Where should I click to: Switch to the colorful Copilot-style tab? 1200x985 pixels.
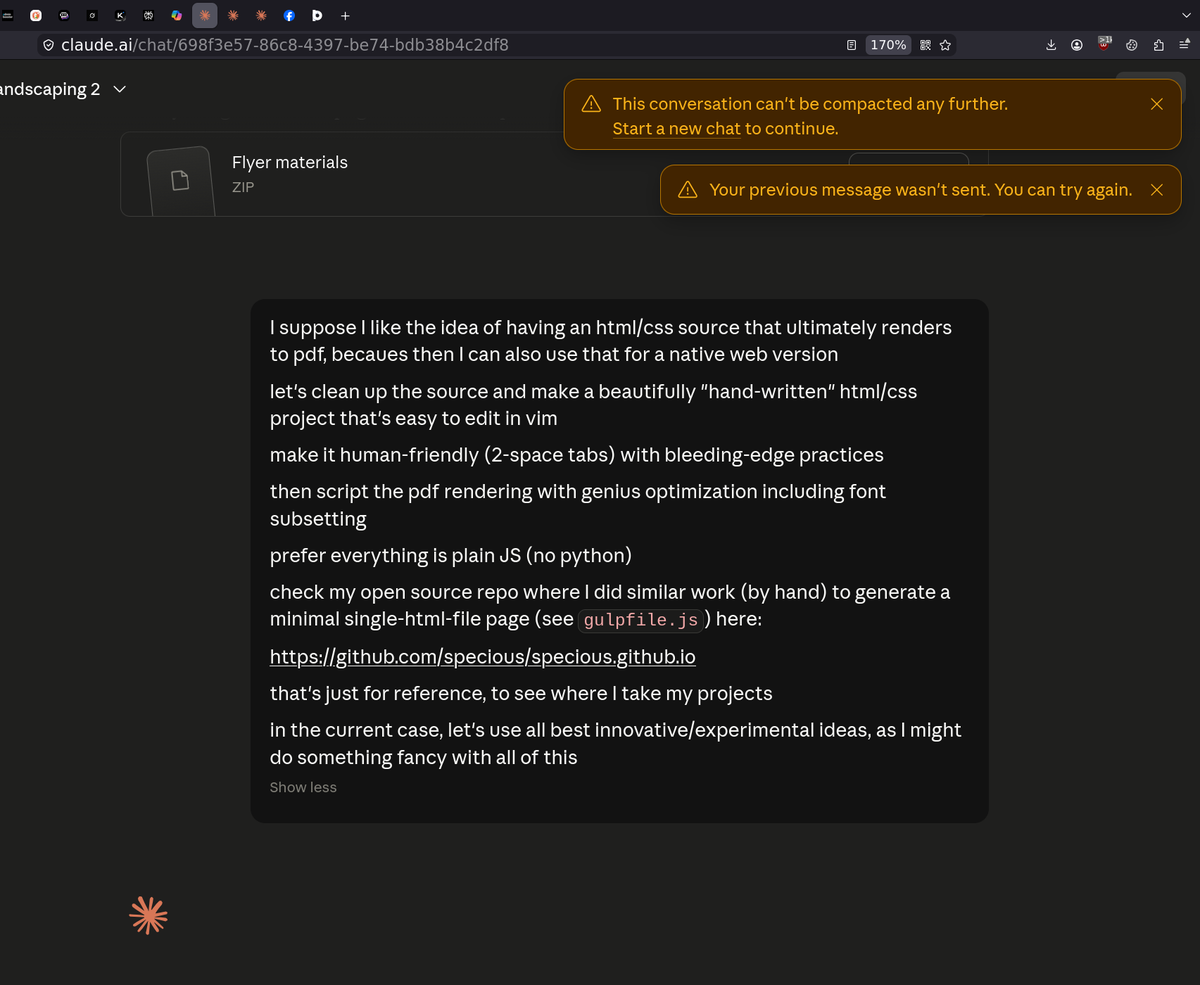point(177,16)
